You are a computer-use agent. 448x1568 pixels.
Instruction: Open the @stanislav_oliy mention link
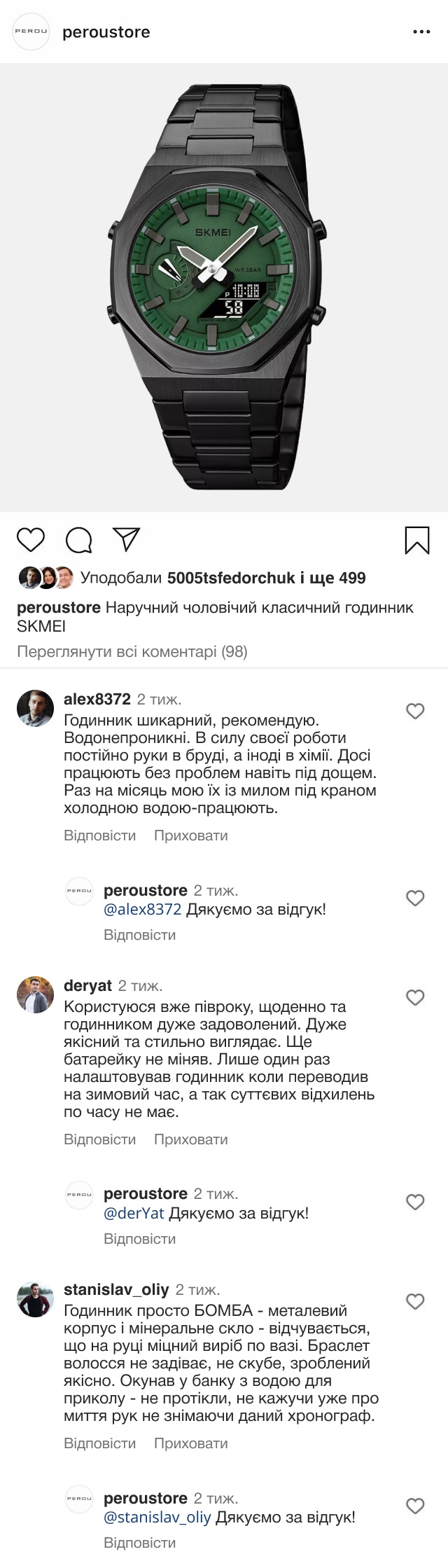[x=157, y=1518]
